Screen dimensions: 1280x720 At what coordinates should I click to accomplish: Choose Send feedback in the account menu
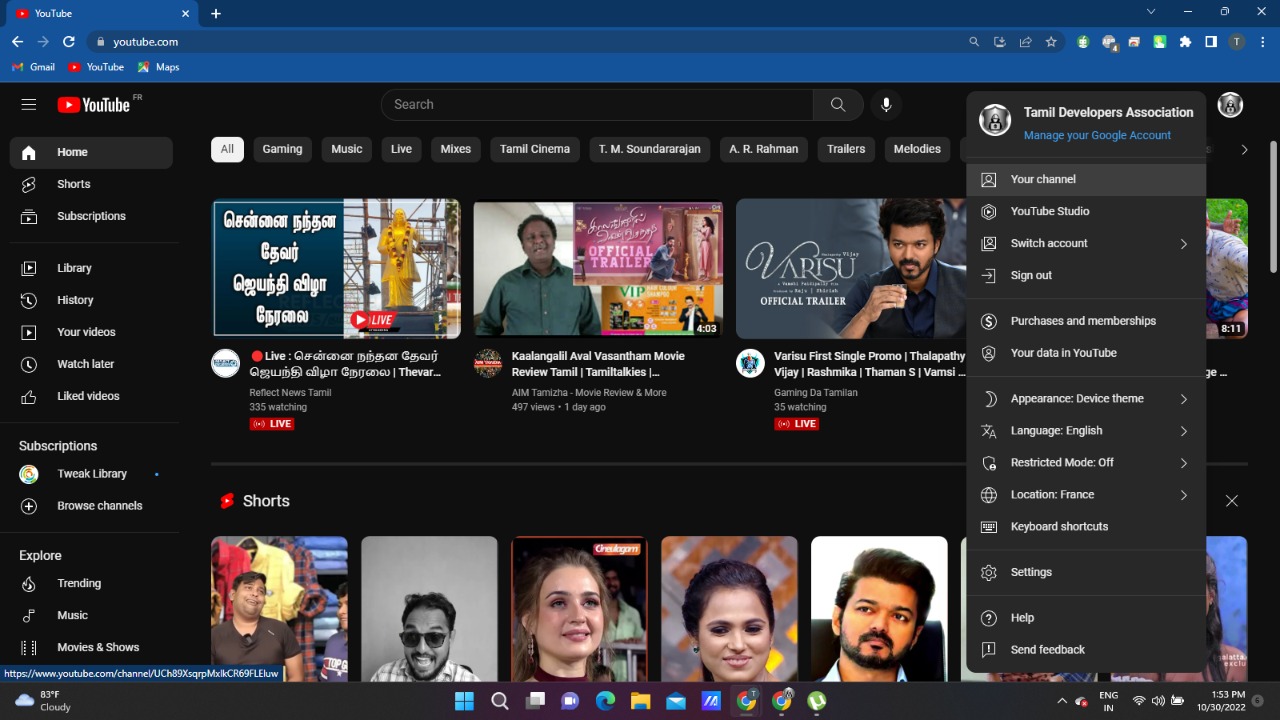1086,650
